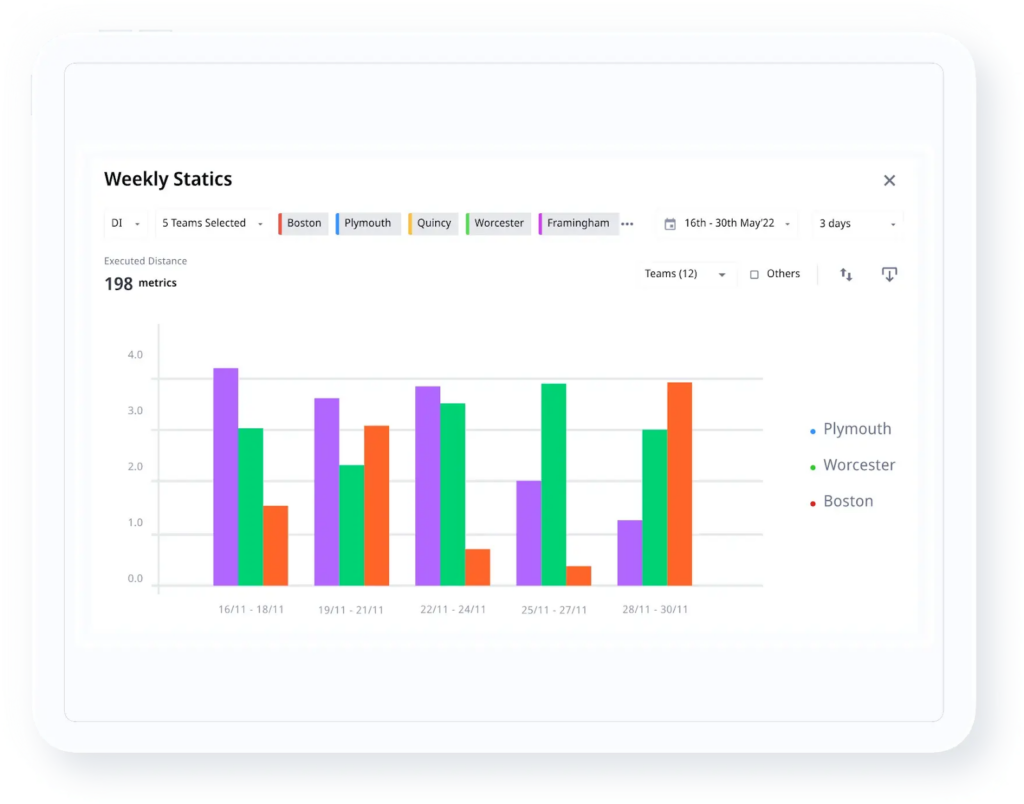
Task: Open the DI dropdown
Action: coord(125,223)
